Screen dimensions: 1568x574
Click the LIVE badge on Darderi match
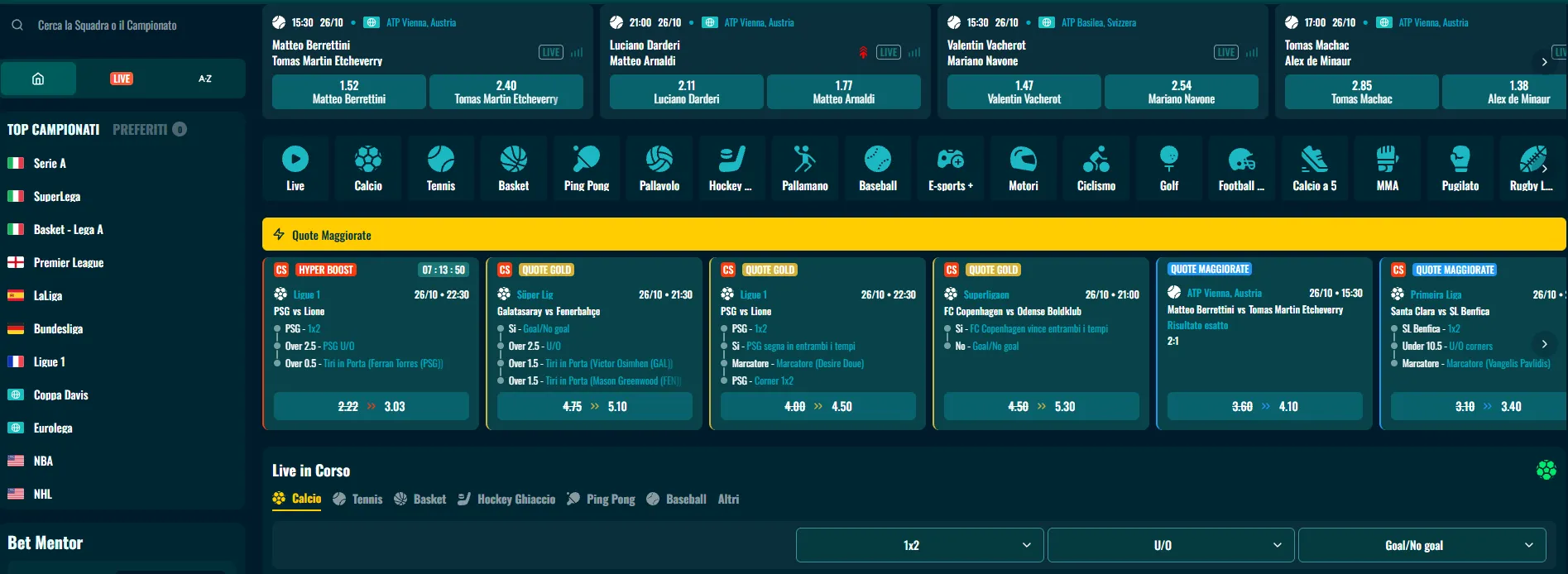pos(889,52)
